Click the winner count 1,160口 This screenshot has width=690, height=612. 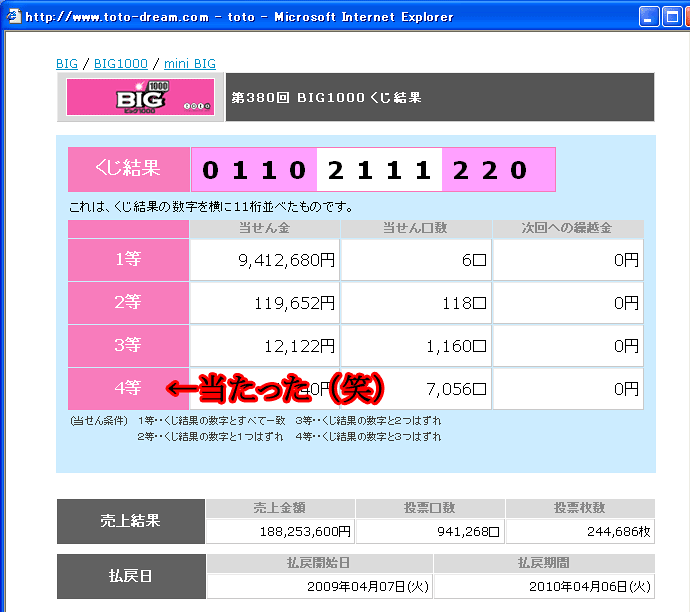pos(456,346)
